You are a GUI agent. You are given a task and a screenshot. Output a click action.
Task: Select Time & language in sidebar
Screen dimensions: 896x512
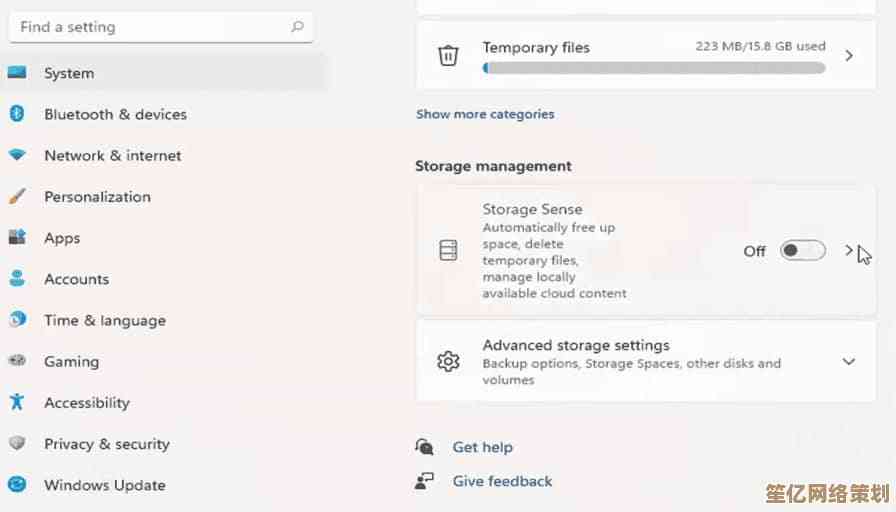tap(104, 320)
